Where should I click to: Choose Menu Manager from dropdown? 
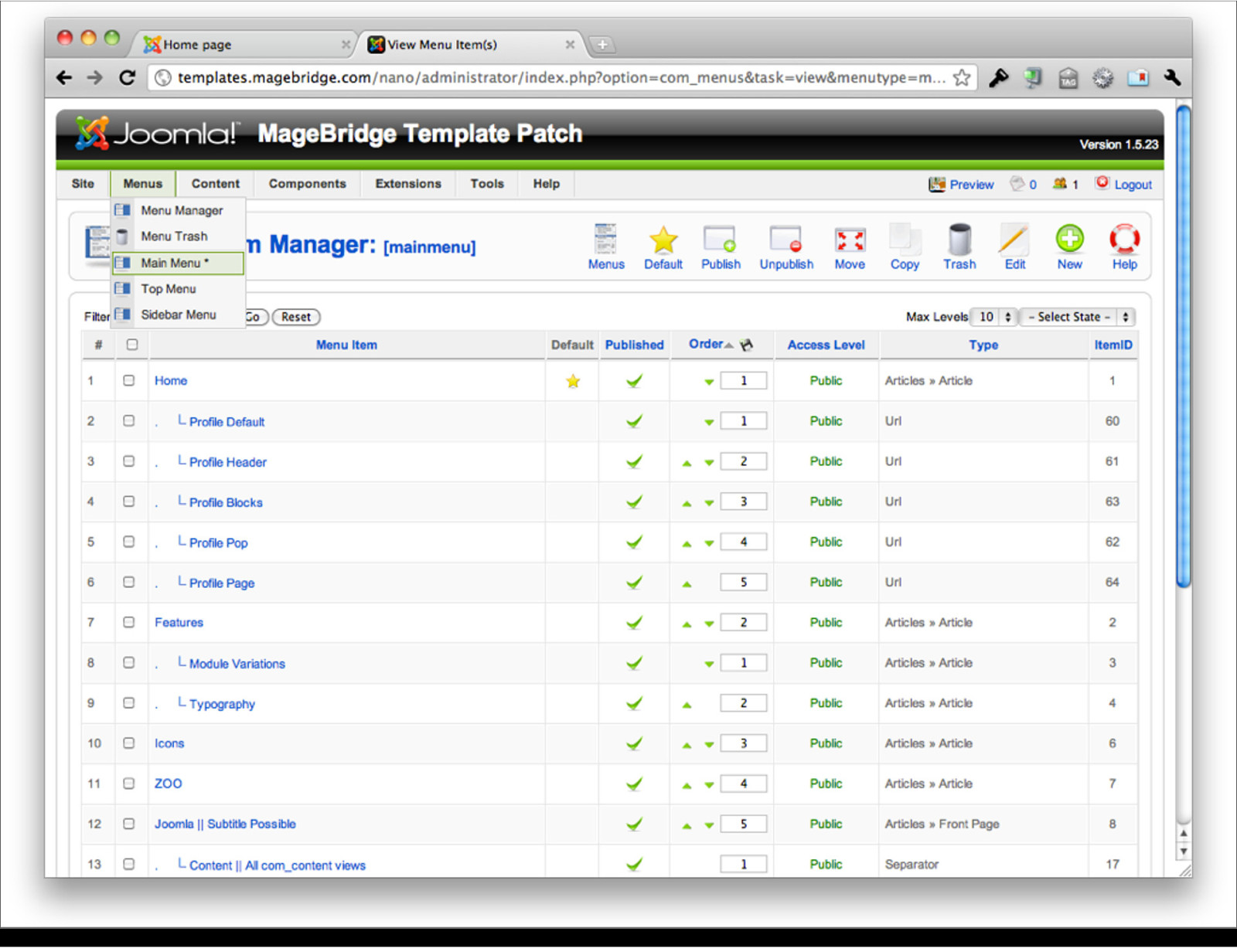179,210
